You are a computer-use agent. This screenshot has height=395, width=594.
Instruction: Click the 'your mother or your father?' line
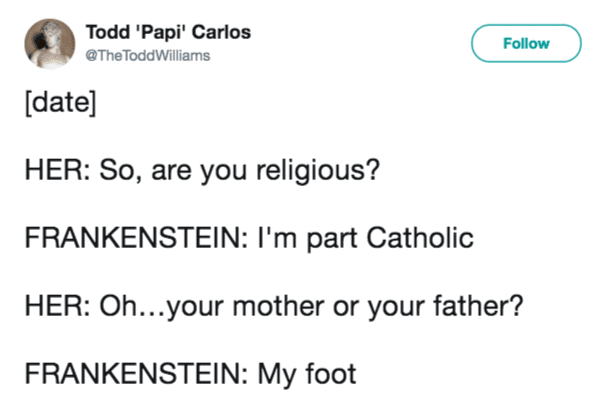point(274,306)
